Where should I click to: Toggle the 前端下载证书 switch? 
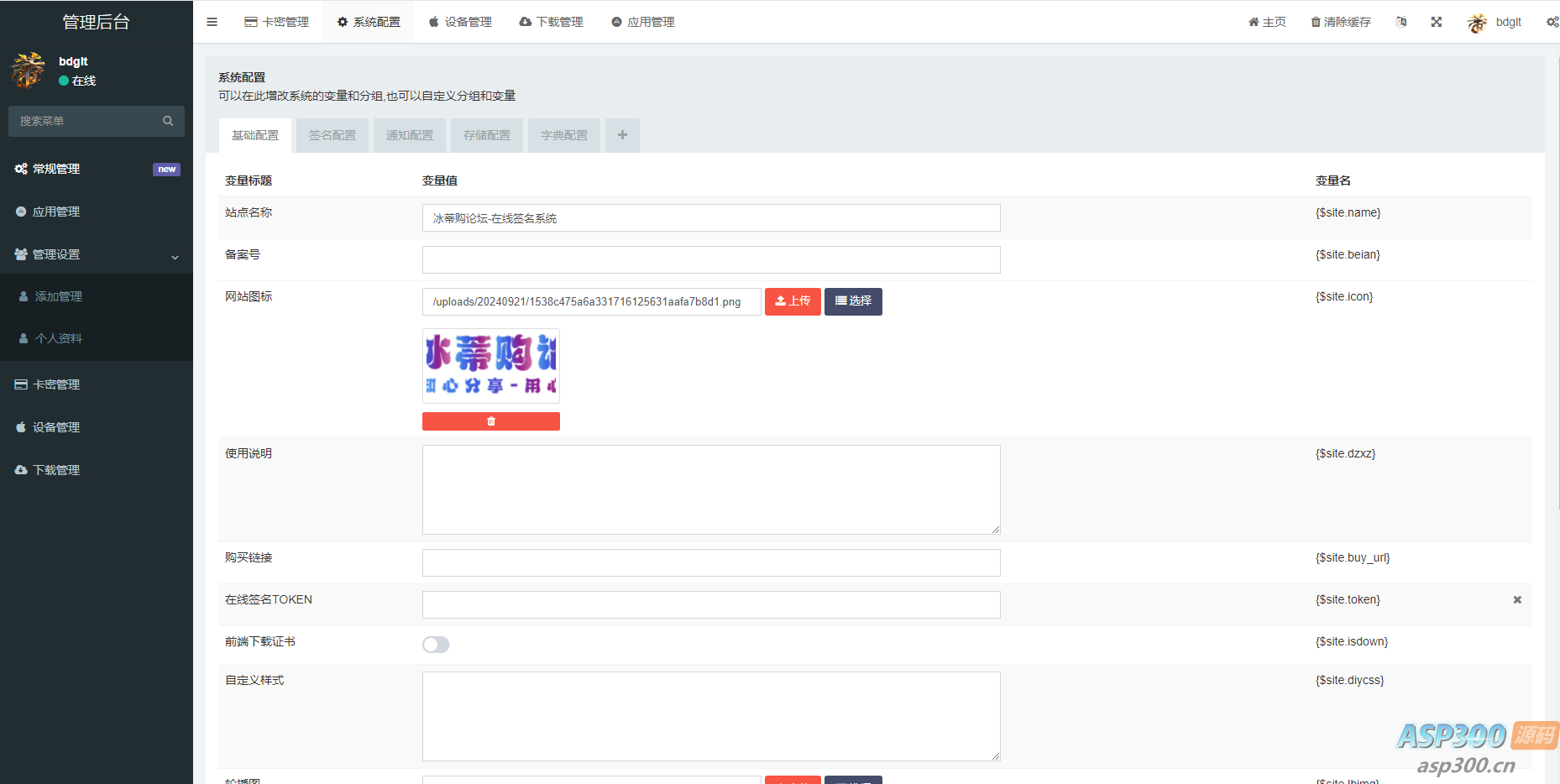tap(436, 645)
